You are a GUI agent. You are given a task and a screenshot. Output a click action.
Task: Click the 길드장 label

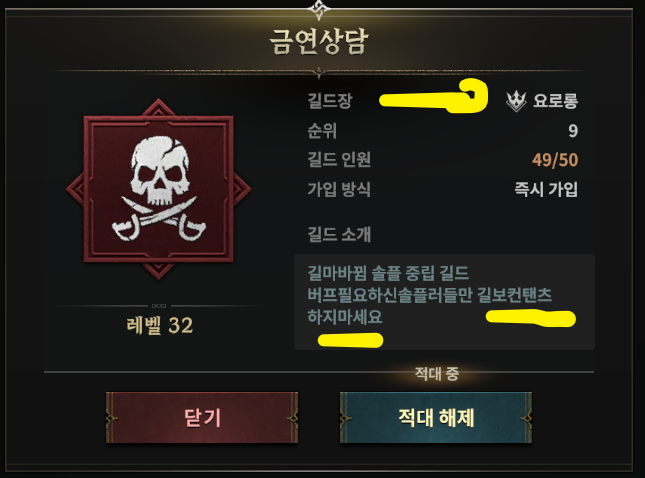pyautogui.click(x=330, y=101)
